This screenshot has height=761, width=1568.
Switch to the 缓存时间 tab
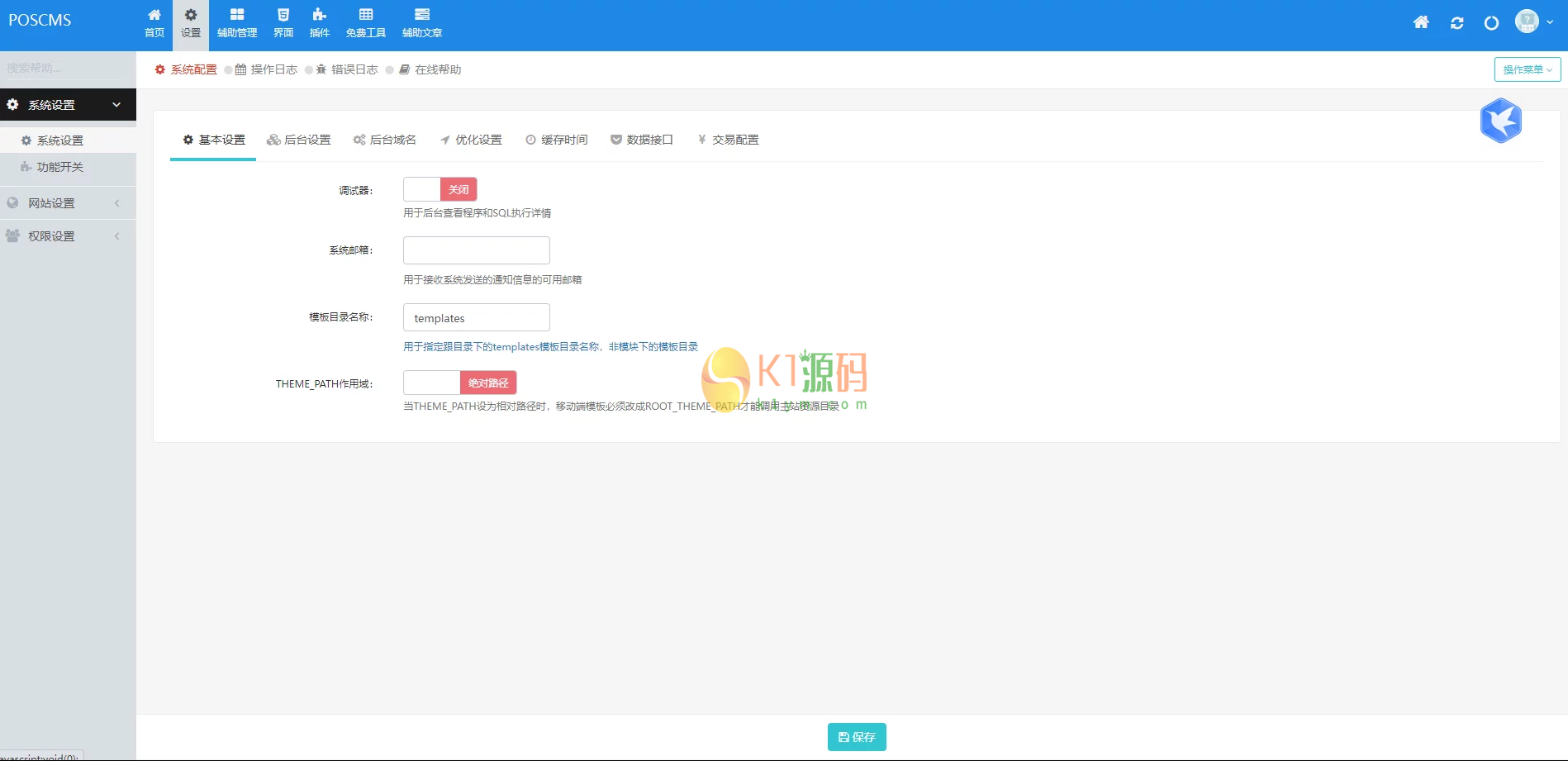[x=556, y=140]
